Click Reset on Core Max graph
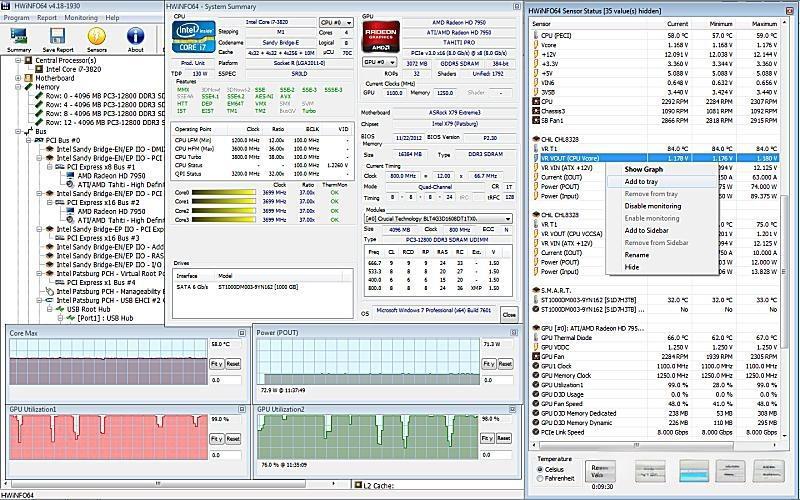The width and height of the screenshot is (800, 500). [x=233, y=364]
